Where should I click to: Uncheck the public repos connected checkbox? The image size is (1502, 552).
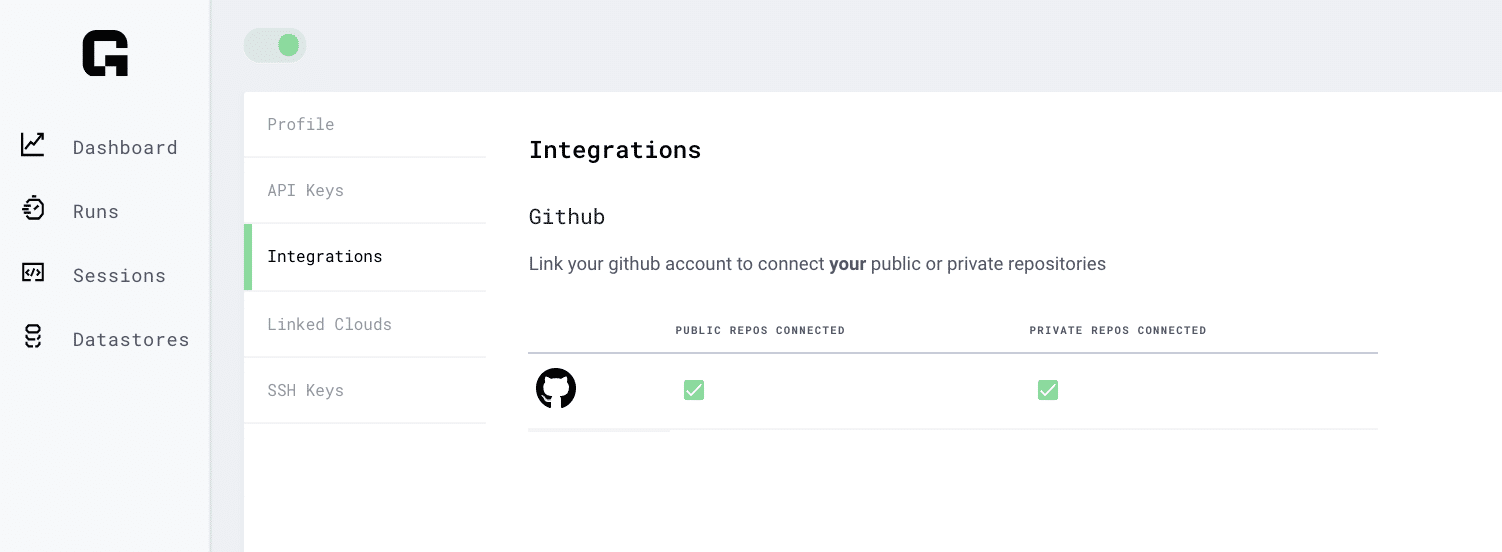pos(694,390)
